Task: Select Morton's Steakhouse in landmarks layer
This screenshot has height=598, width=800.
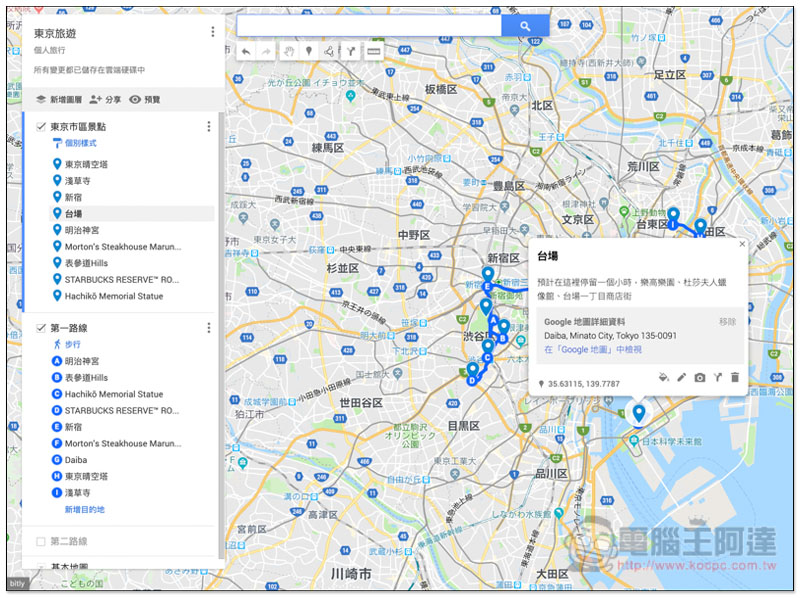Action: pyautogui.click(x=122, y=246)
